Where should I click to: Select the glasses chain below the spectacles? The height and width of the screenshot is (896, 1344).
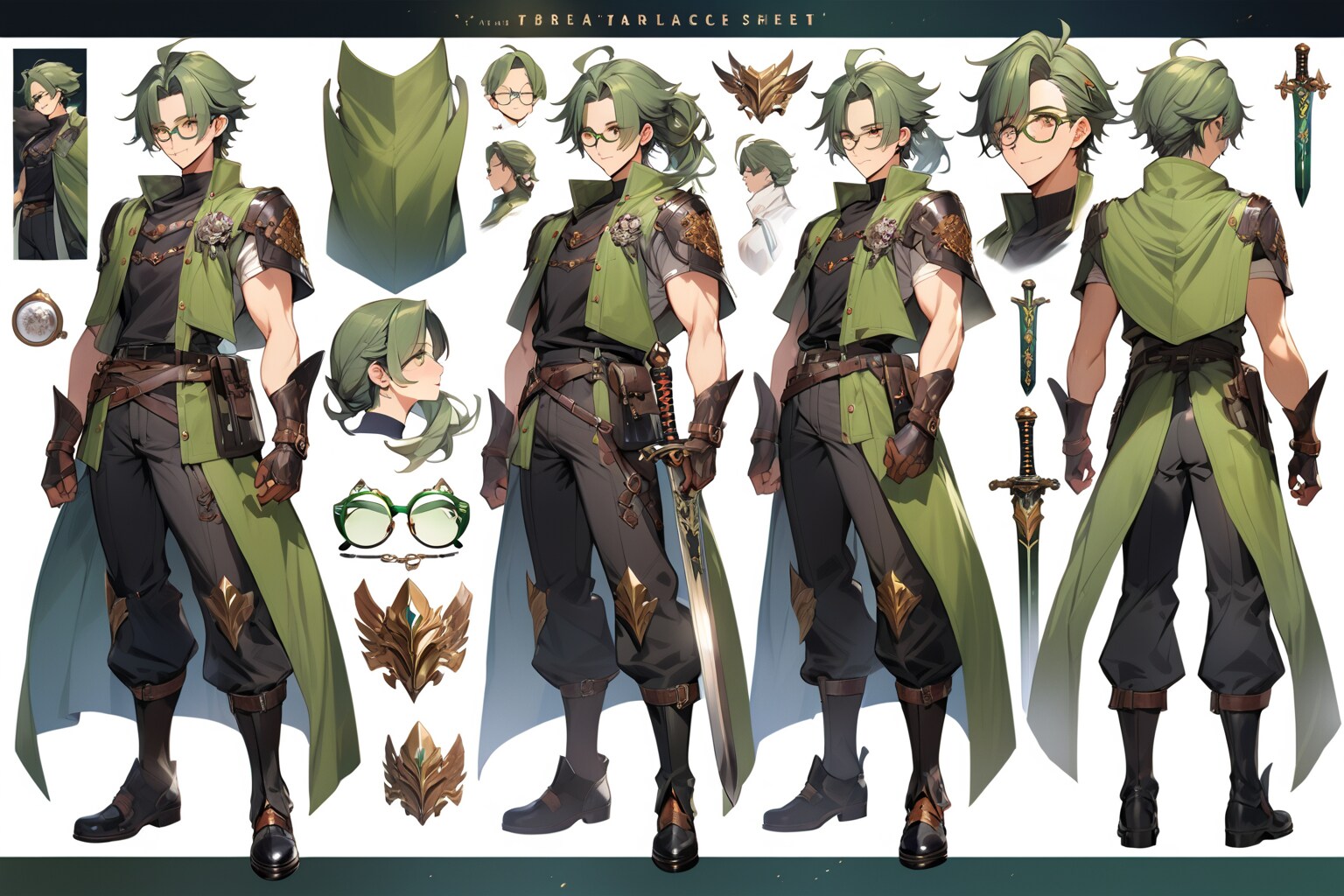pos(402,556)
